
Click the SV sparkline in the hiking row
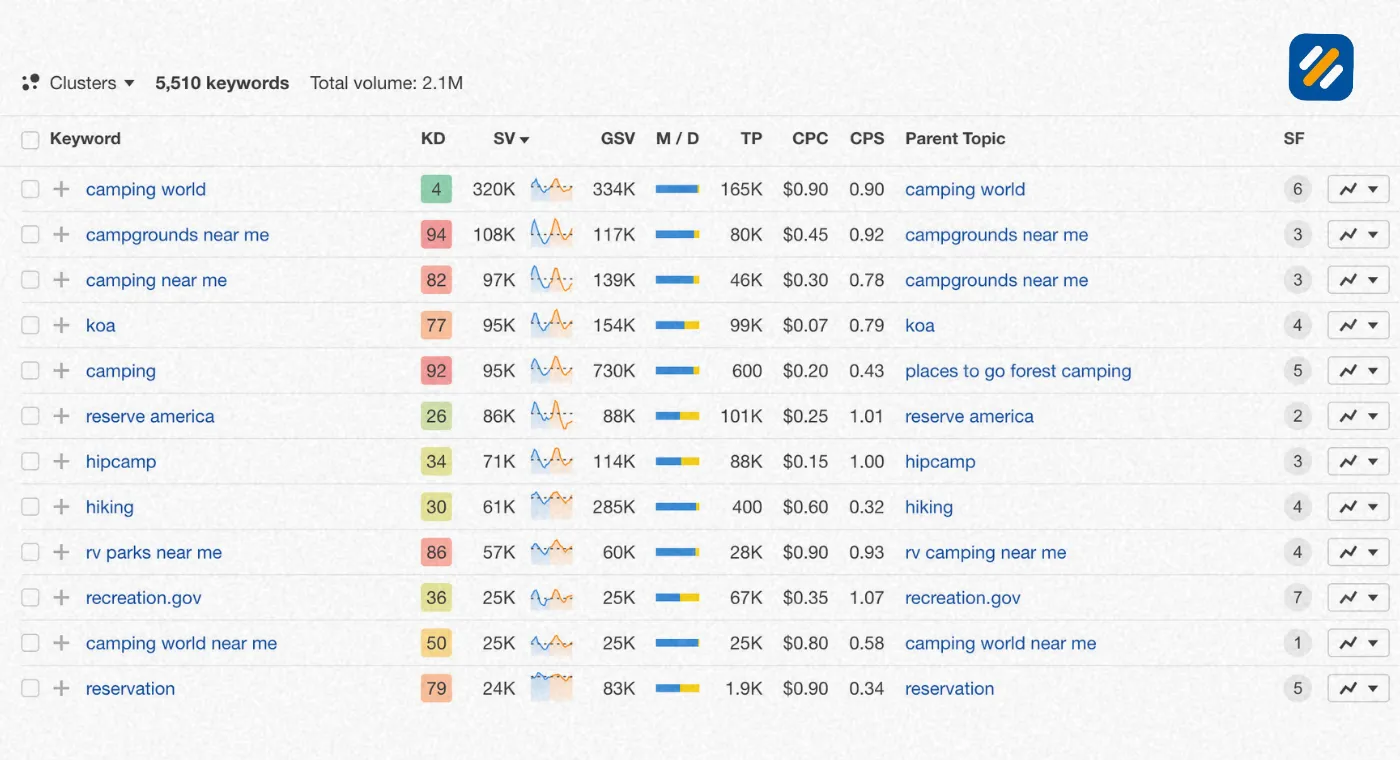551,506
